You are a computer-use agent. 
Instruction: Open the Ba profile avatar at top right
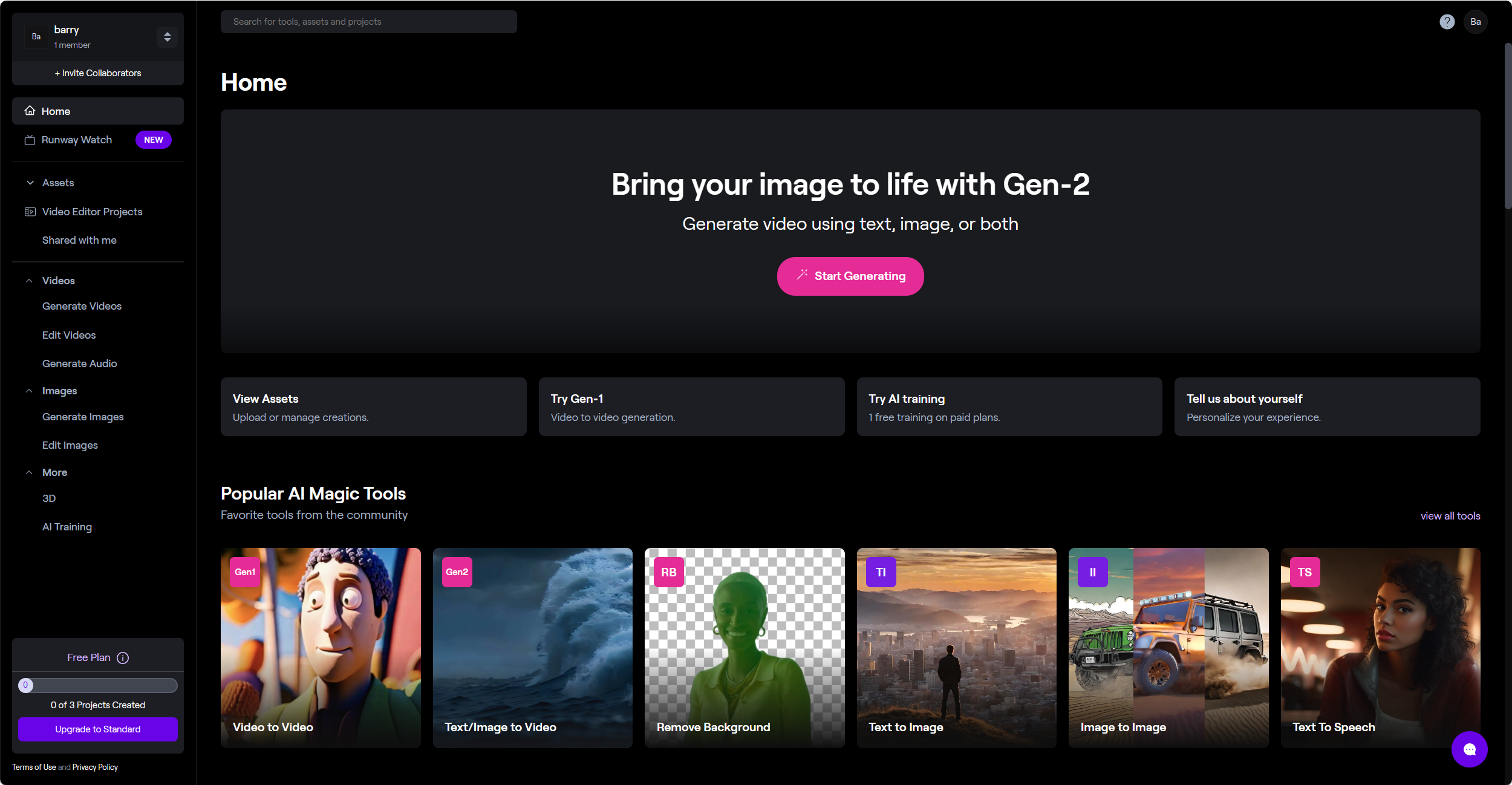pos(1476,22)
